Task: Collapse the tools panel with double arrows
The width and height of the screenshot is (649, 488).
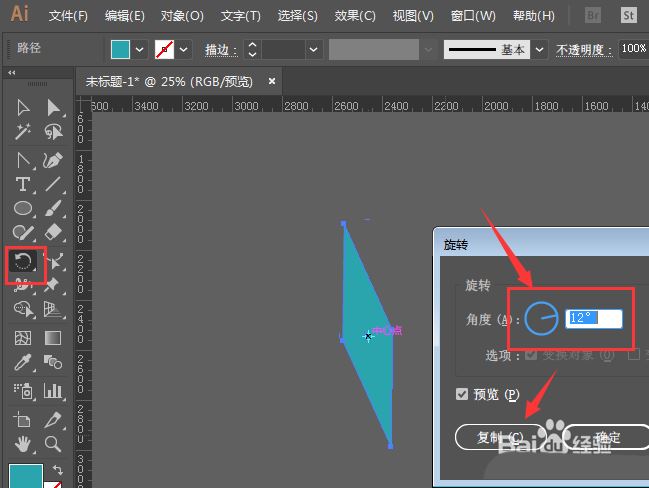Action: pyautogui.click(x=12, y=73)
